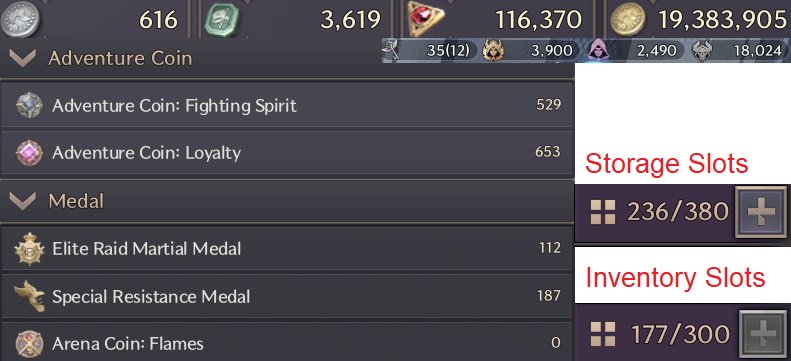Click the Elite Raid Martial Medal icon
Image resolution: width=791 pixels, height=361 pixels.
click(x=29, y=249)
